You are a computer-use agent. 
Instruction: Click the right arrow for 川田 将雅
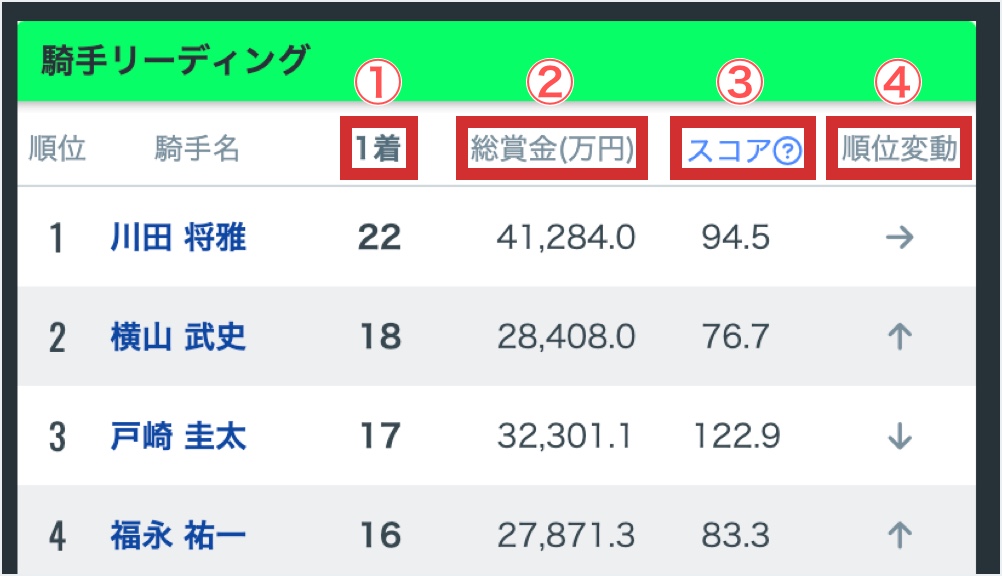click(x=900, y=239)
